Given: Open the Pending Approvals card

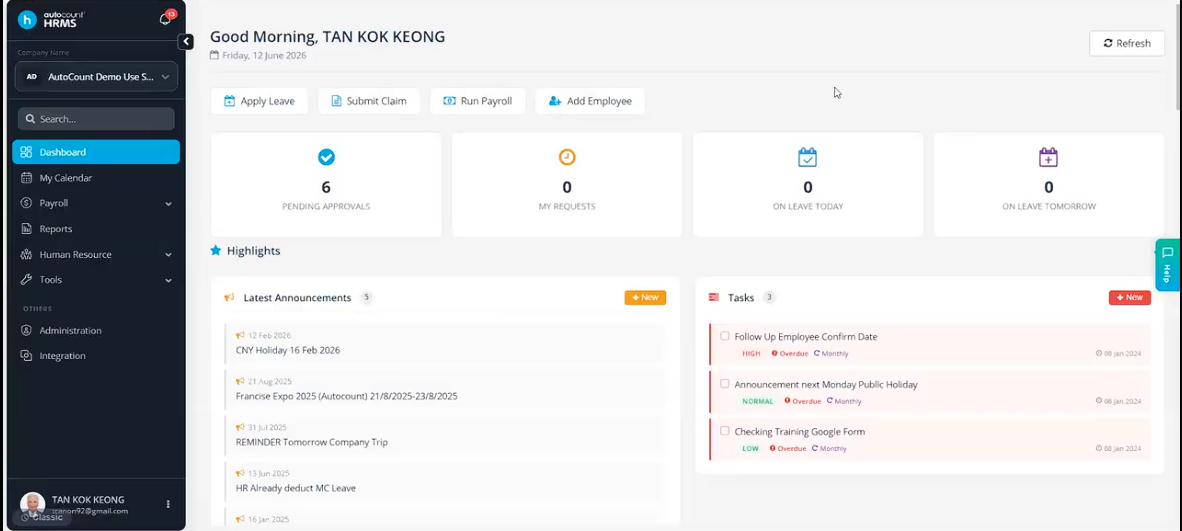Looking at the screenshot, I should tap(326, 184).
